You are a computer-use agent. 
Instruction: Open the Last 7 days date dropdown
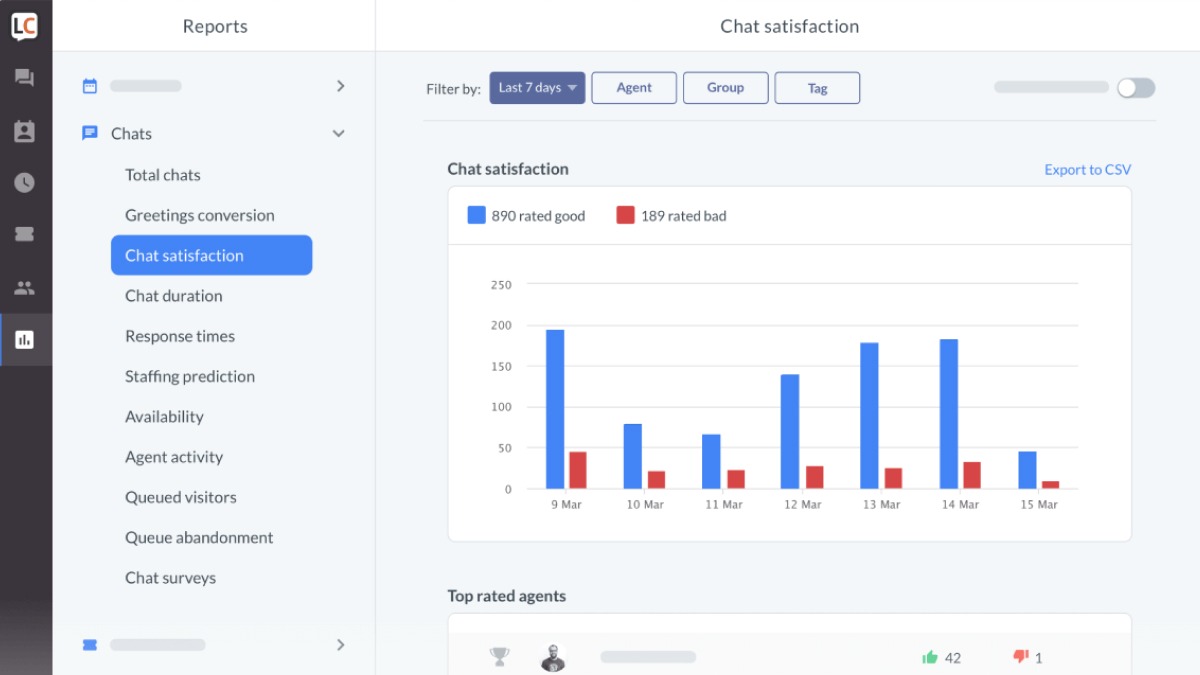(537, 88)
